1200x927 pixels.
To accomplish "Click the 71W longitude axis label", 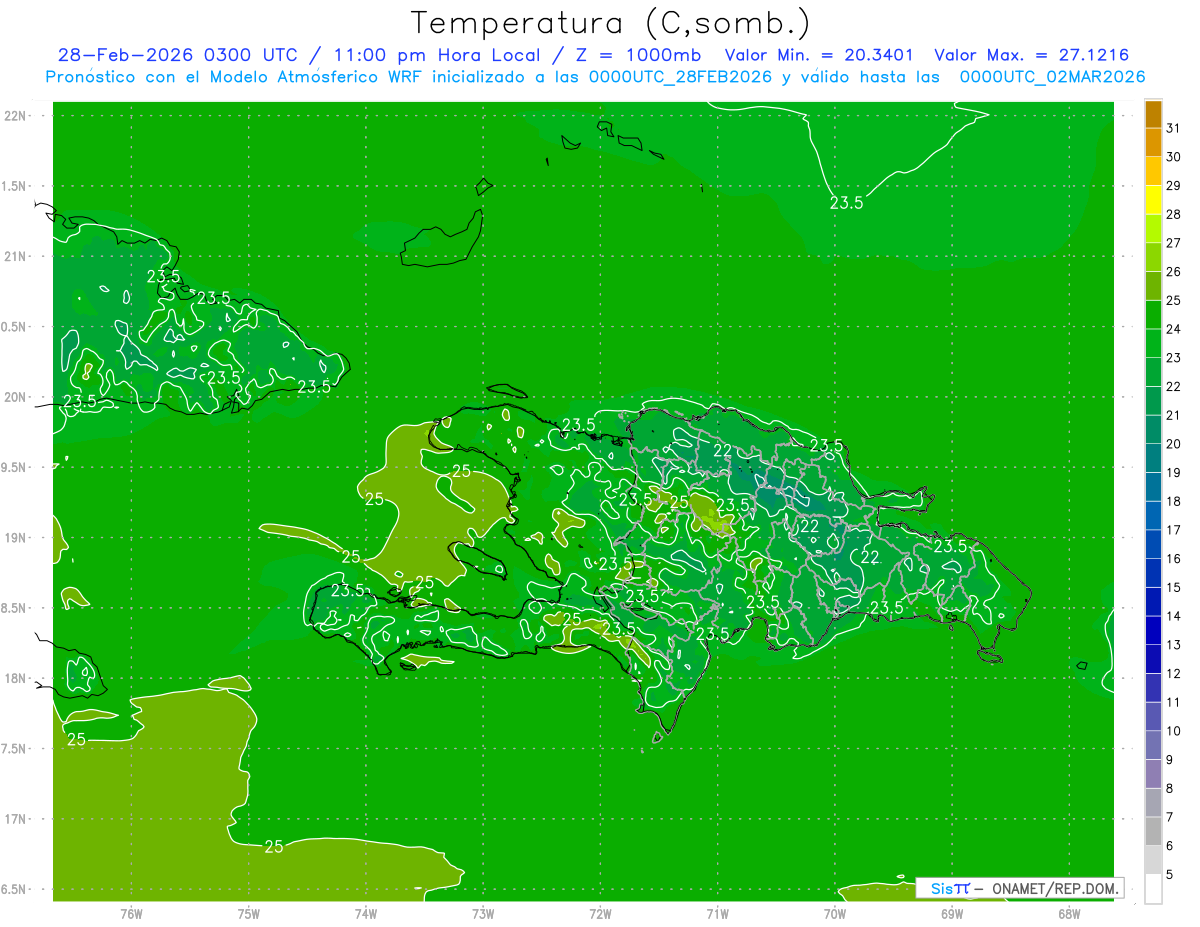I will coord(717,913).
